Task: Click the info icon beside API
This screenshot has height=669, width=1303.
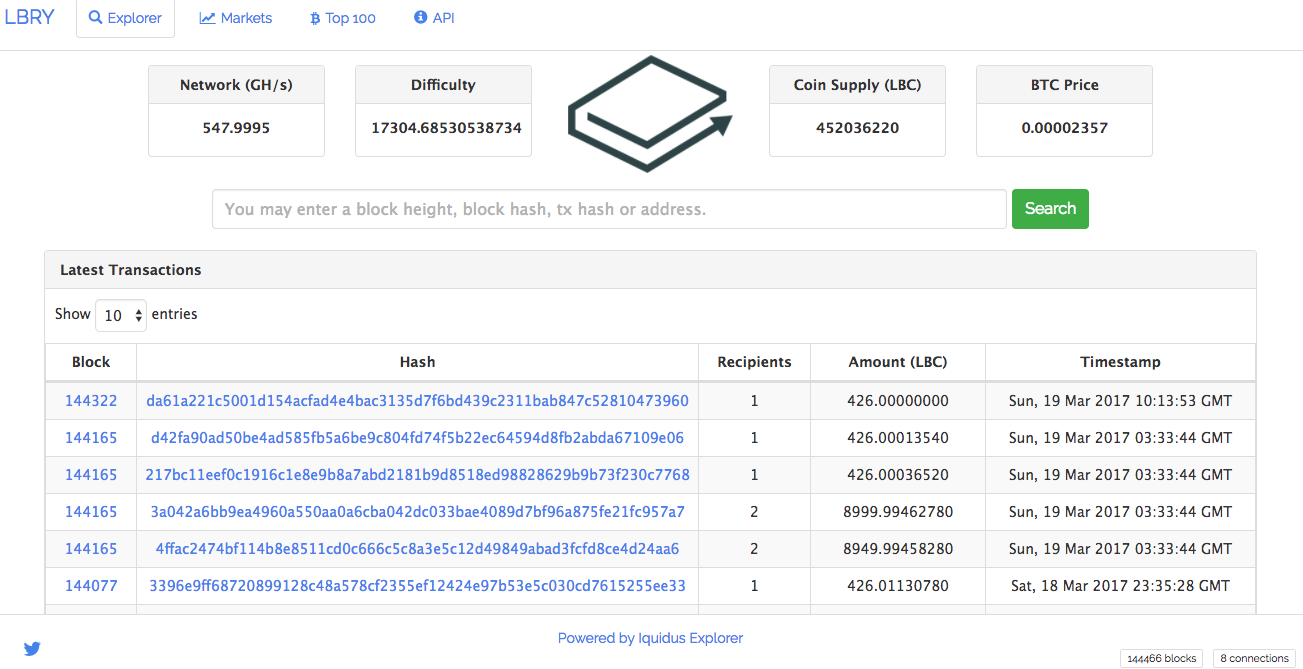Action: (x=420, y=18)
